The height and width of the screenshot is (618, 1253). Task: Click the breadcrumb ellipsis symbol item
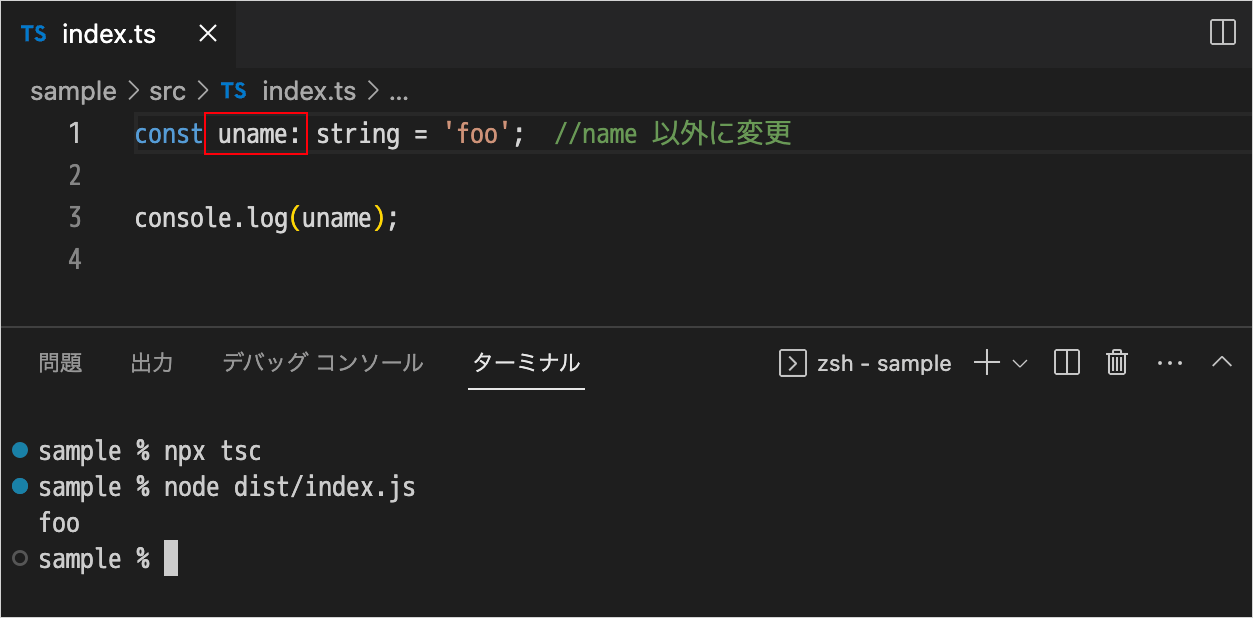398,92
